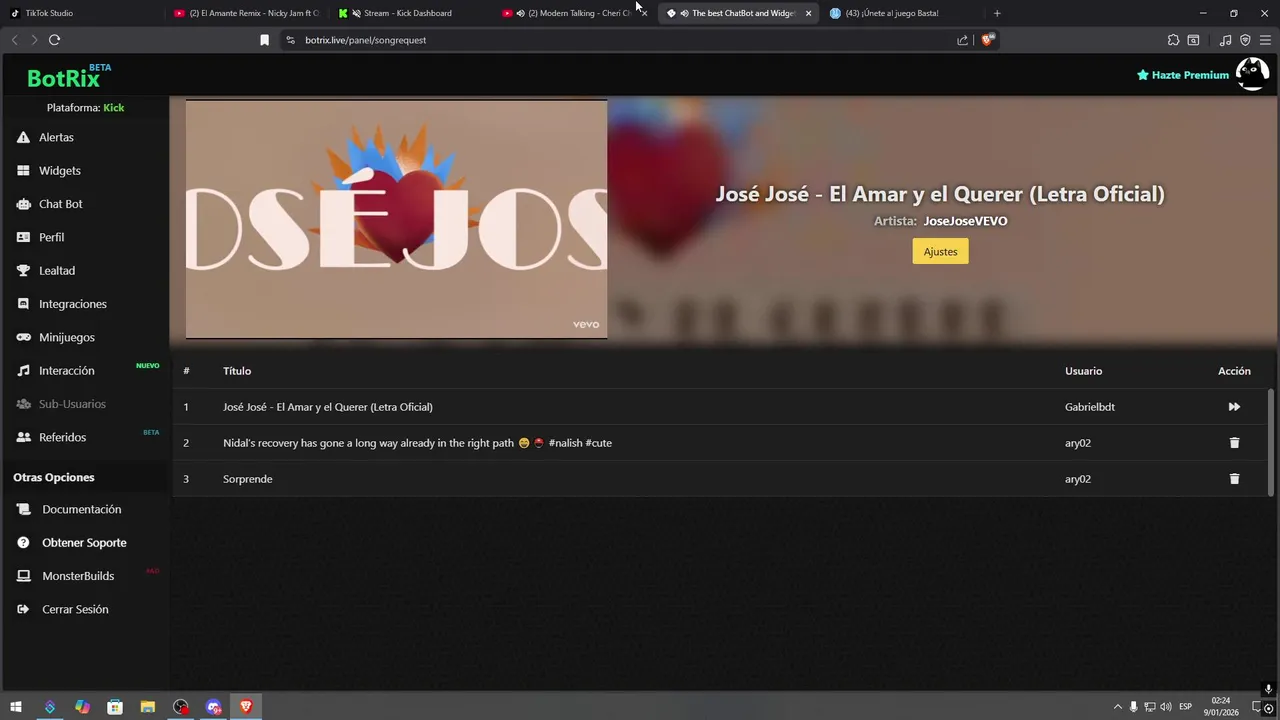1280x720 pixels.
Task: Close the BotRix browser tab
Action: (807, 13)
